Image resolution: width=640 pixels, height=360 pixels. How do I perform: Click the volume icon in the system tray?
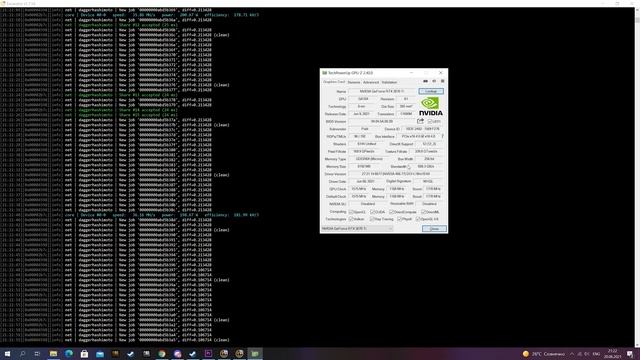(587, 354)
